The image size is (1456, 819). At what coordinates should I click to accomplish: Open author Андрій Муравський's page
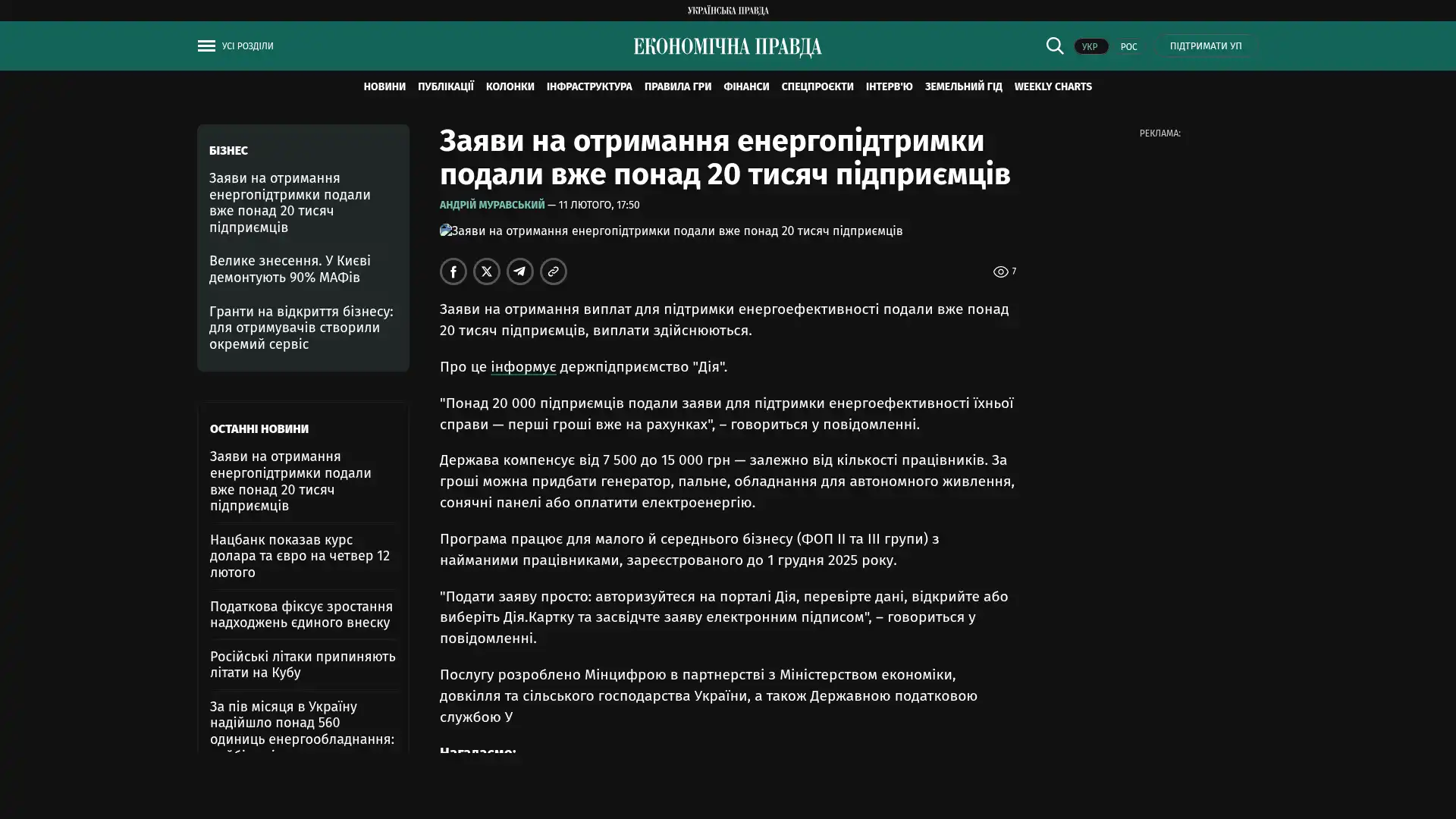[491, 205]
